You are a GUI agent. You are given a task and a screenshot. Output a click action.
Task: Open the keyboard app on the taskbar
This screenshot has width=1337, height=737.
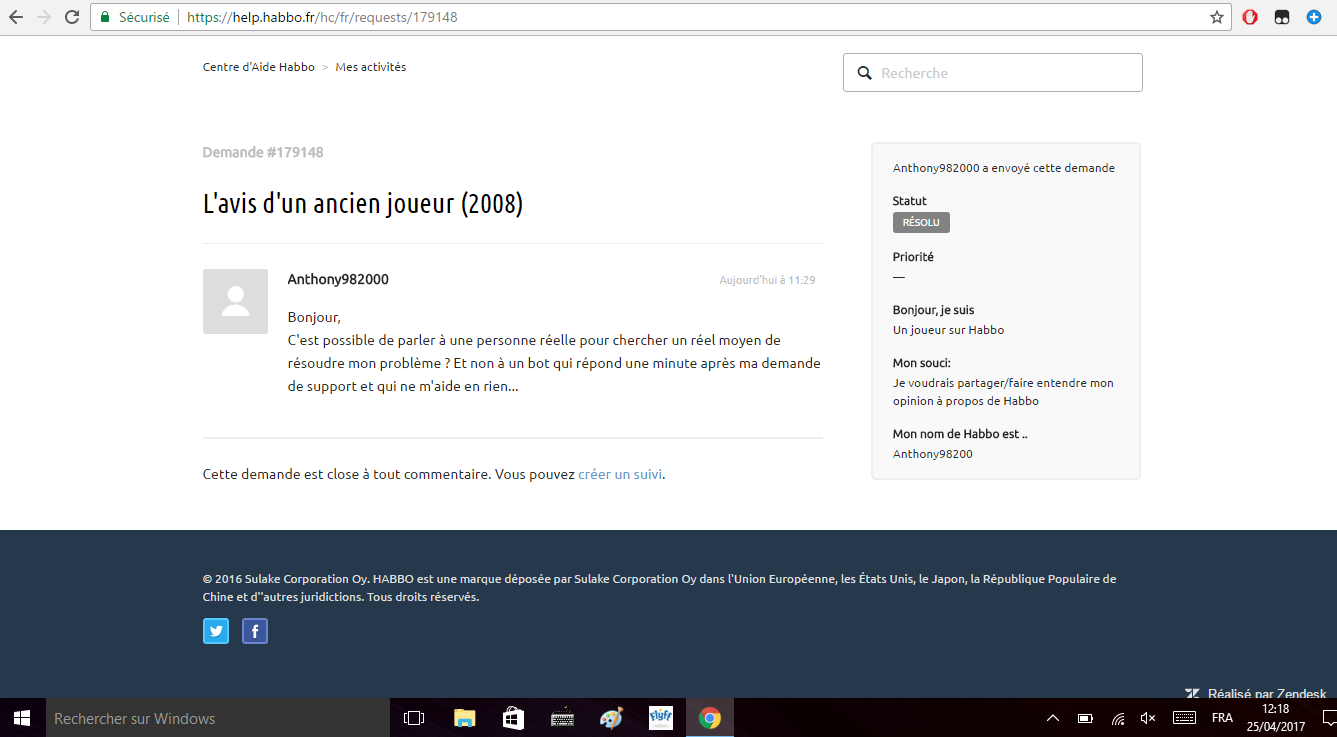tap(562, 718)
